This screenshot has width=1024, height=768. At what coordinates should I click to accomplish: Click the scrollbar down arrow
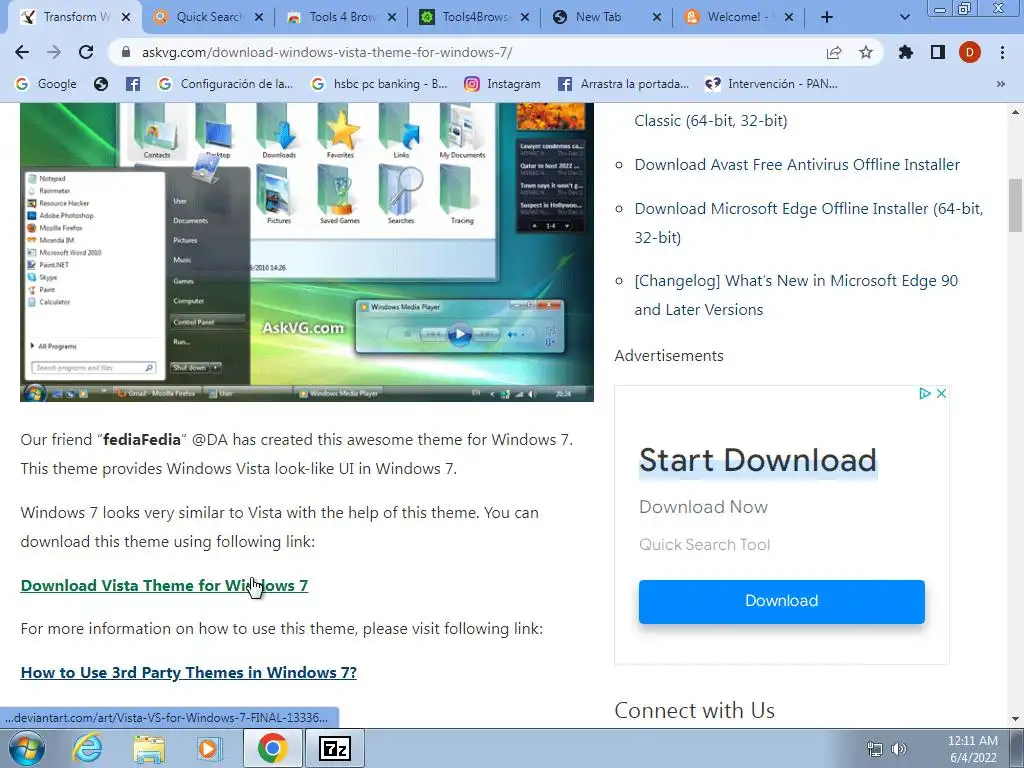tap(1015, 718)
